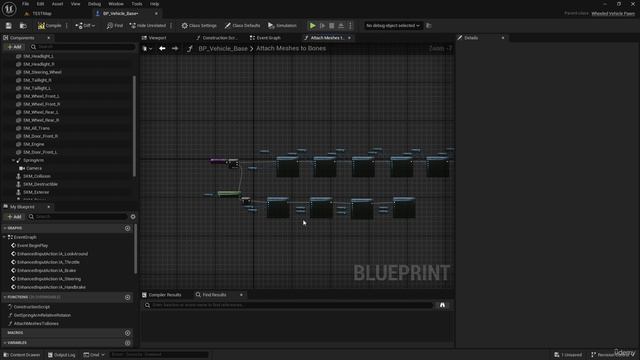
Task: Open Class Settings
Action: click(199, 26)
